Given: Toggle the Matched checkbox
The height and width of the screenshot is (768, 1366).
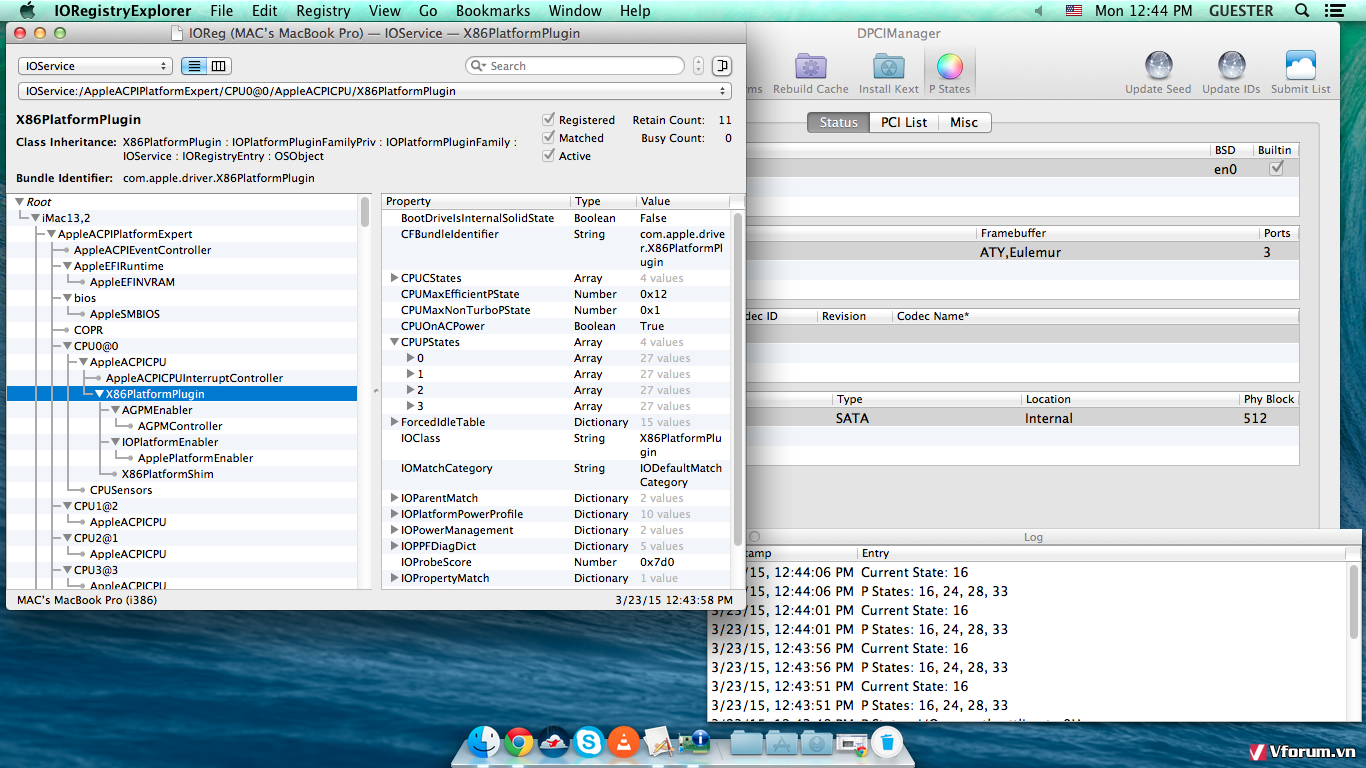Looking at the screenshot, I should pyautogui.click(x=548, y=138).
